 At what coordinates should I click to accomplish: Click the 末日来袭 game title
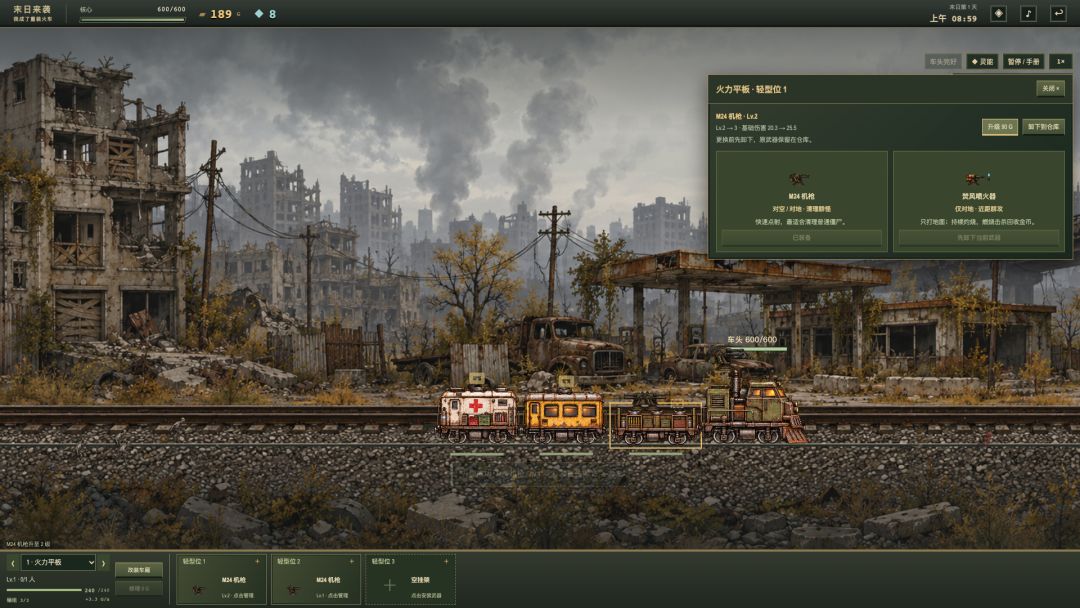click(x=32, y=10)
